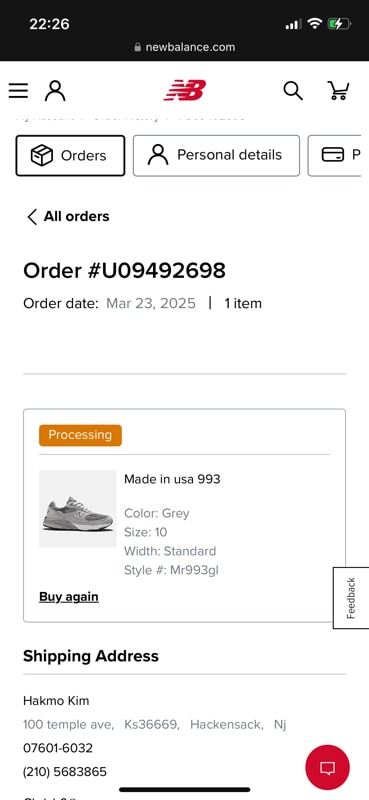
Task: Open the shopping cart
Action: click(338, 91)
